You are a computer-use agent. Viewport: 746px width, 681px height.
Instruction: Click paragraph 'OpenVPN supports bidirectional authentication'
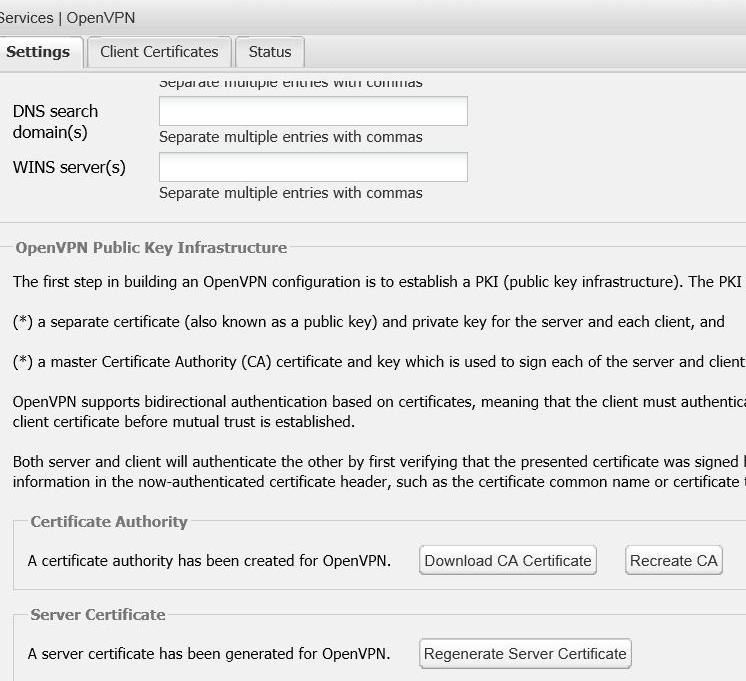coord(379,412)
